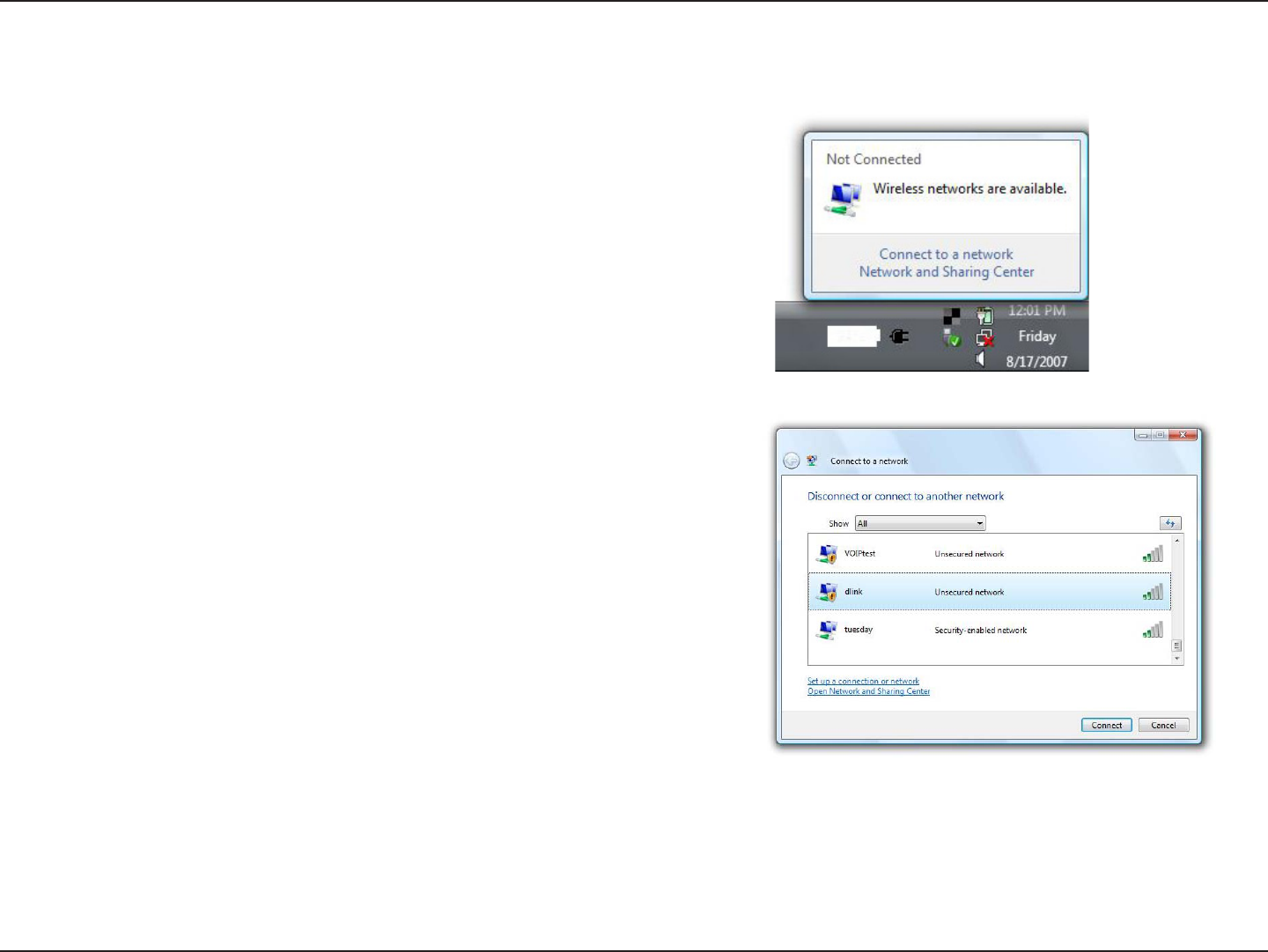Select the dlink unsecured network entry

pyautogui.click(x=990, y=592)
